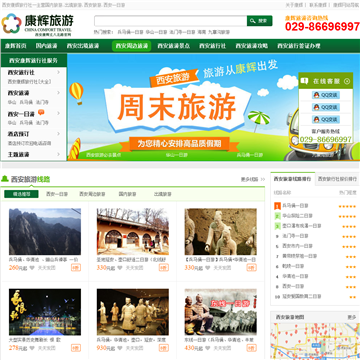Image resolution: width=360 pixels, height=360 pixels.
Task: Expand the 酒店预订 sidebar chevron
Action: (x=58, y=134)
